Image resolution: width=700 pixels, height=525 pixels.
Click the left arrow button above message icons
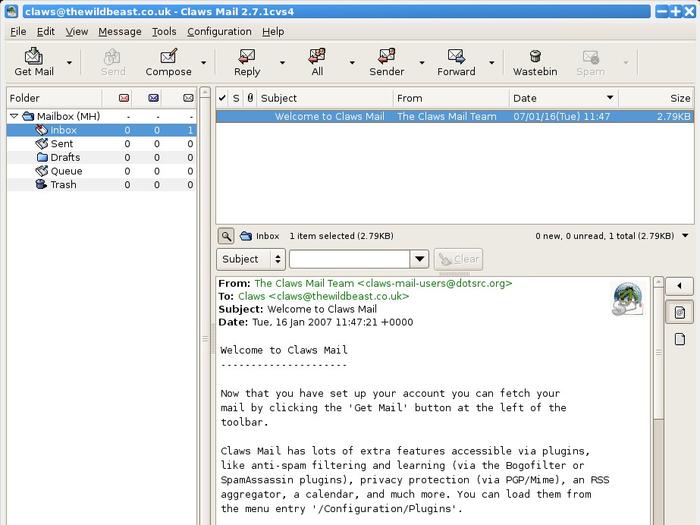679,286
